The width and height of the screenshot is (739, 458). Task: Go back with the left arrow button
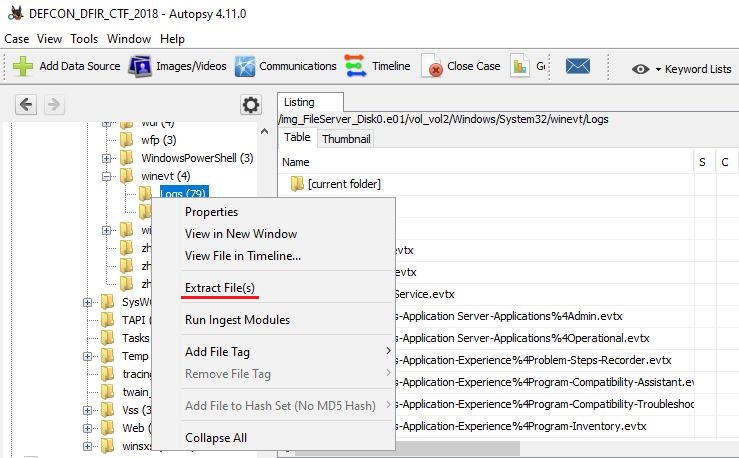coord(26,105)
